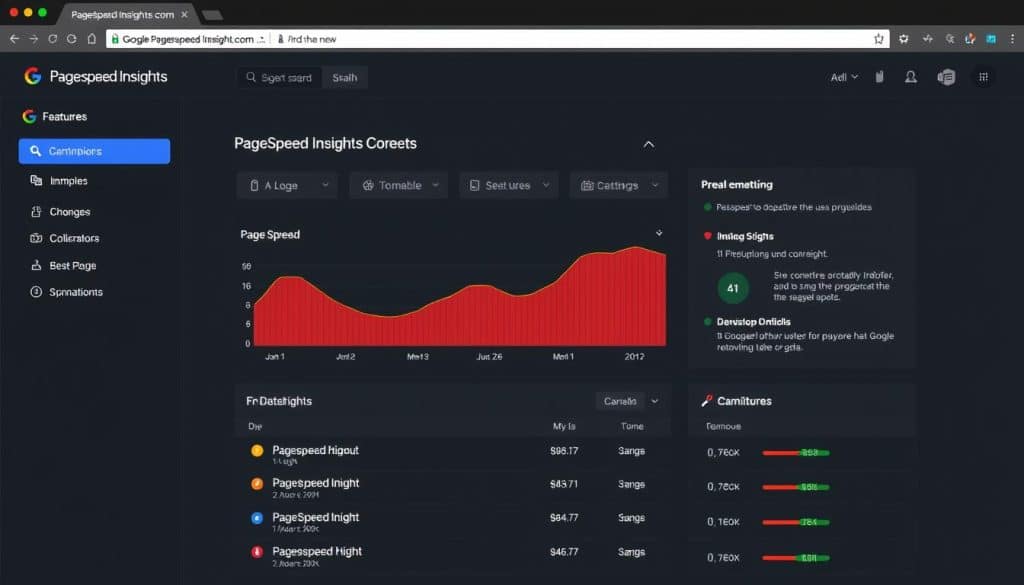1024x585 pixels.
Task: Click the browser address bar
Action: coord(498,39)
